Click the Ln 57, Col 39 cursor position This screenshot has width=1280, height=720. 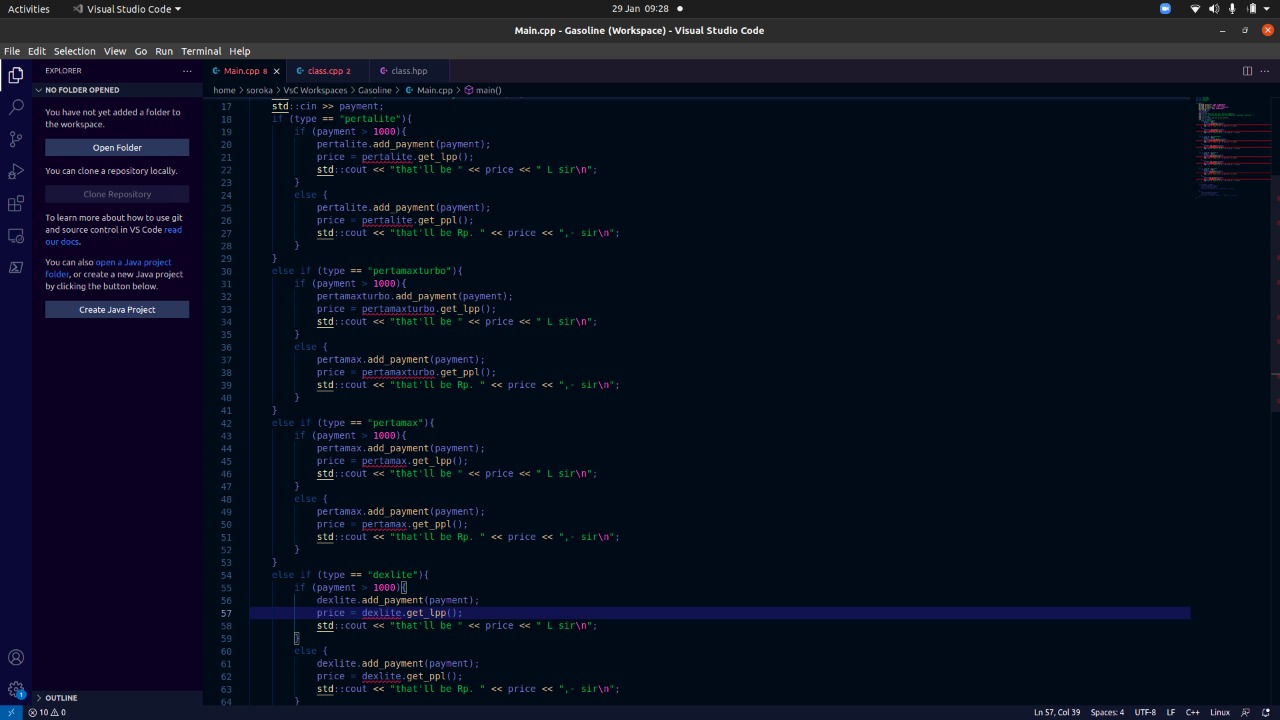[x=1057, y=712]
